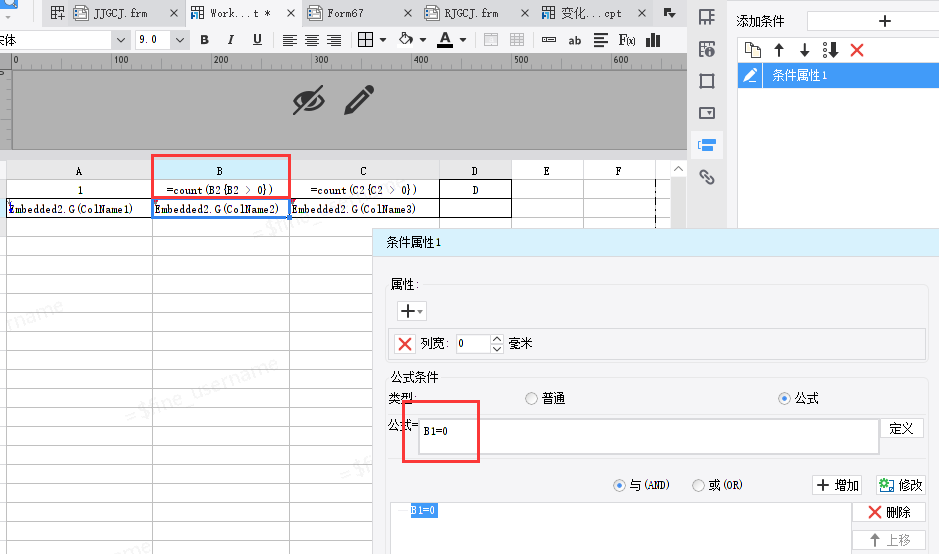Image resolution: width=939 pixels, height=554 pixels.
Task: Click the pencil edit icon in parameter pane
Action: pyautogui.click(x=359, y=99)
